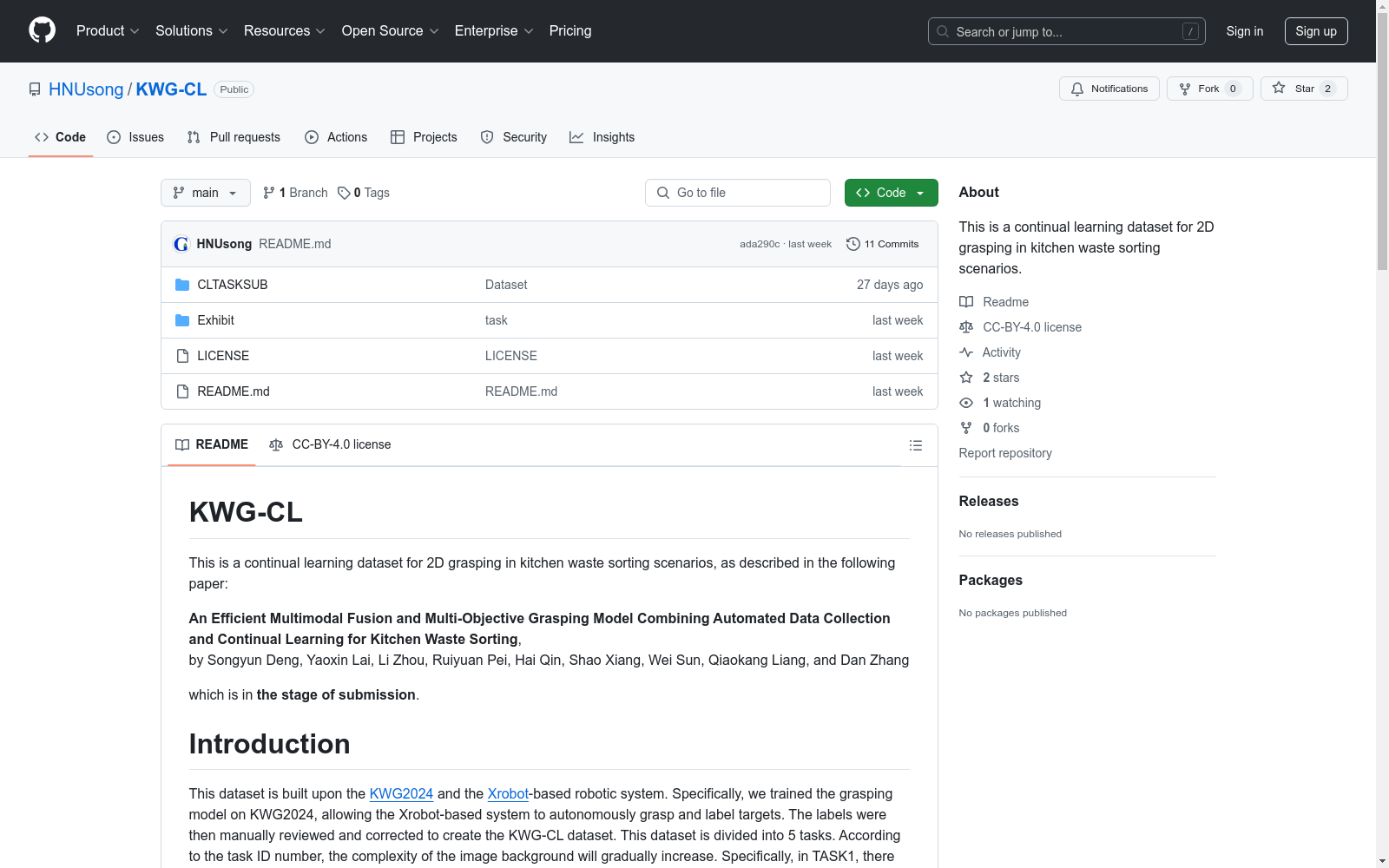Screen dimensions: 1389x868
Task: Expand the Product menu
Action: pos(108,31)
